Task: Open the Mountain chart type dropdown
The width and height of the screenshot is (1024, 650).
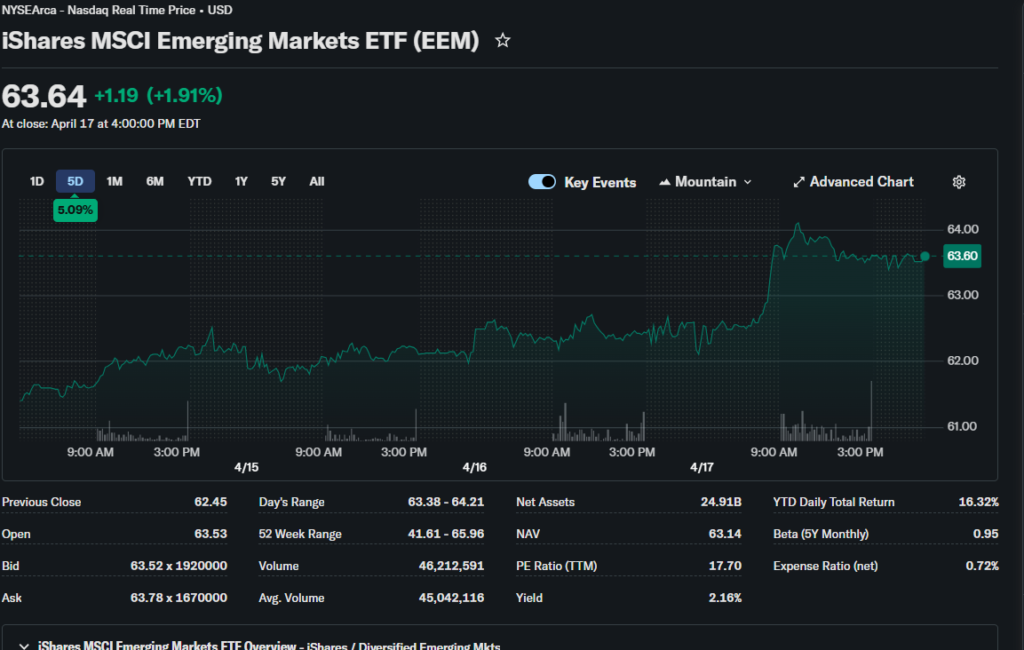Action: 705,182
